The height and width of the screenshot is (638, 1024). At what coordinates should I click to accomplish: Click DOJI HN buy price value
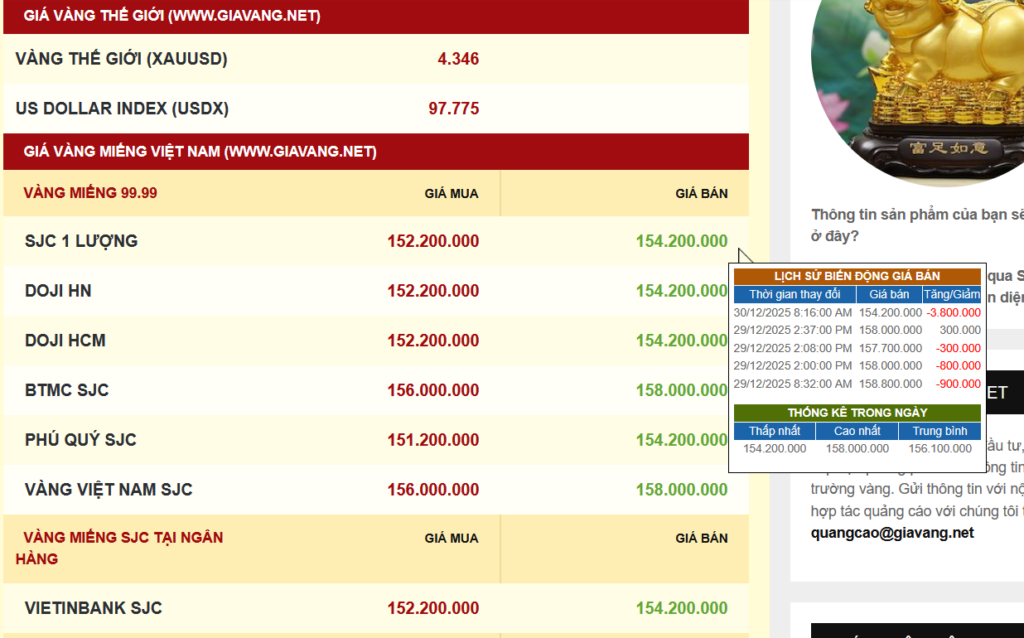click(x=432, y=291)
